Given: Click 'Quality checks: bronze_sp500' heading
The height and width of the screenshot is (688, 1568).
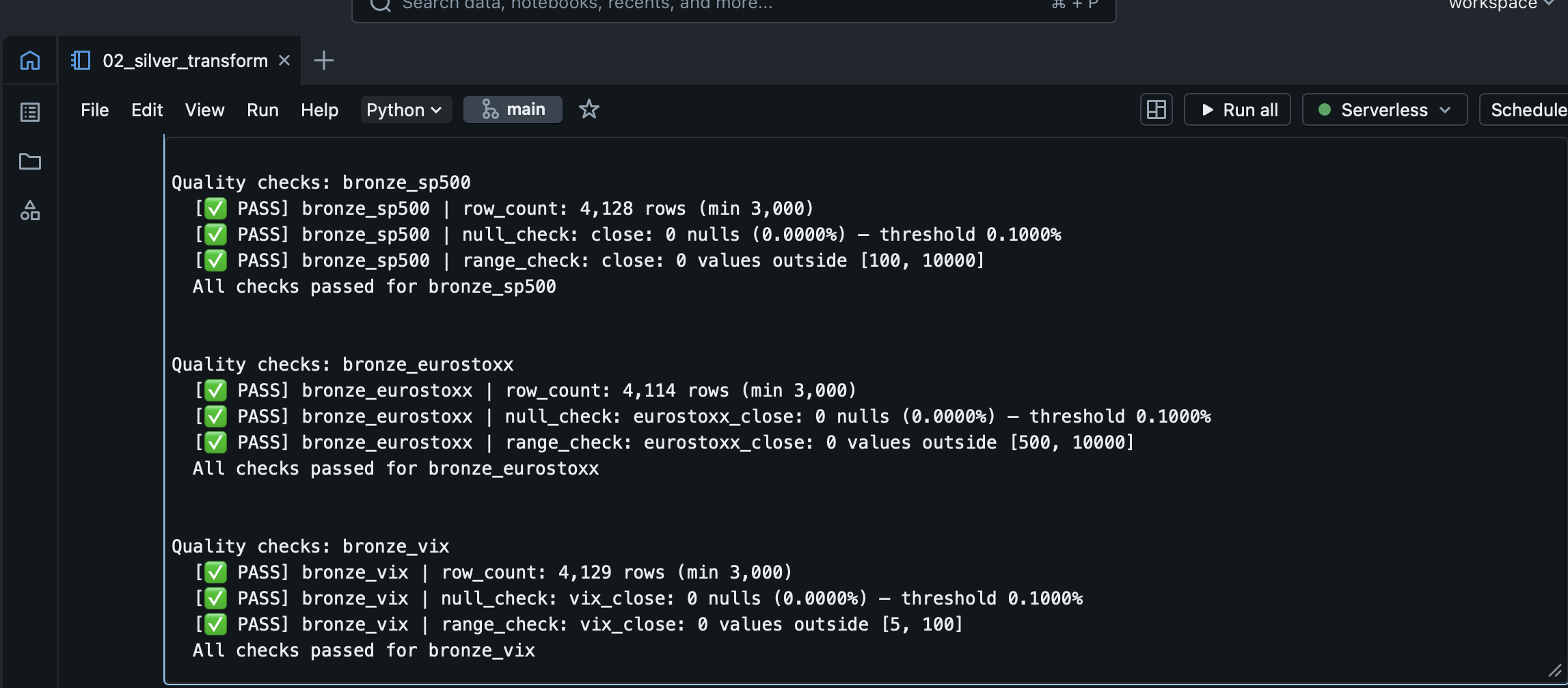Looking at the screenshot, I should [321, 183].
